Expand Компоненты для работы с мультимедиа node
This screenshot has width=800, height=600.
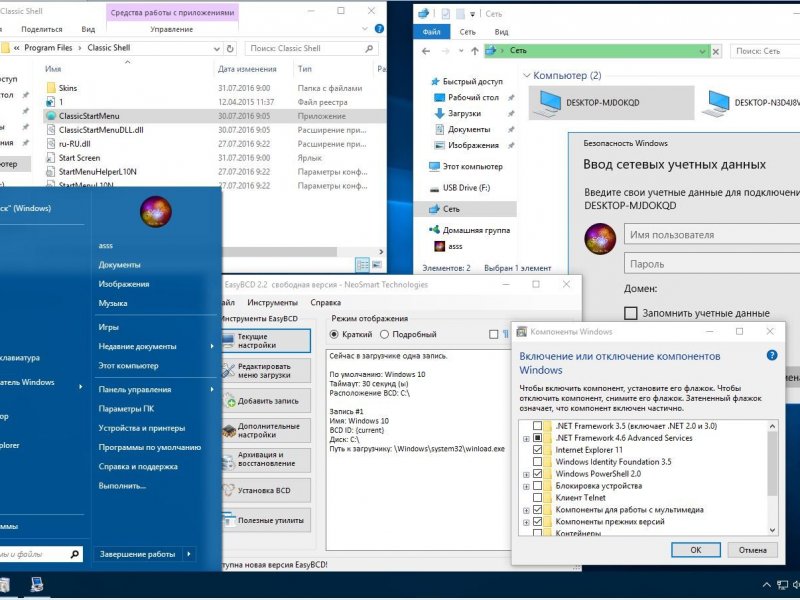(x=526, y=510)
